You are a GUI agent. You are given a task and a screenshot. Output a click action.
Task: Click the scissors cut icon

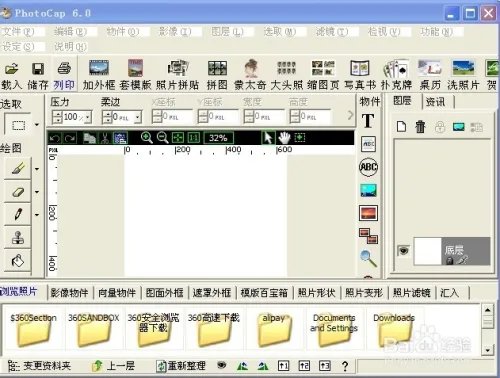[105, 138]
